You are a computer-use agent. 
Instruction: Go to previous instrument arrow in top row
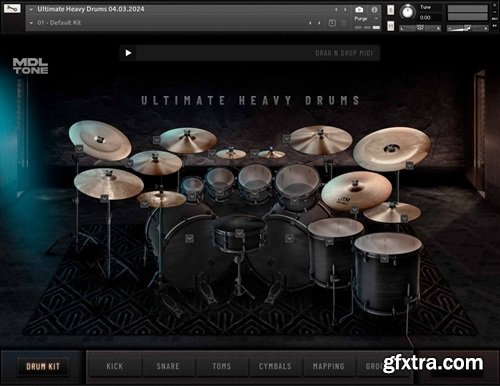(x=336, y=10)
